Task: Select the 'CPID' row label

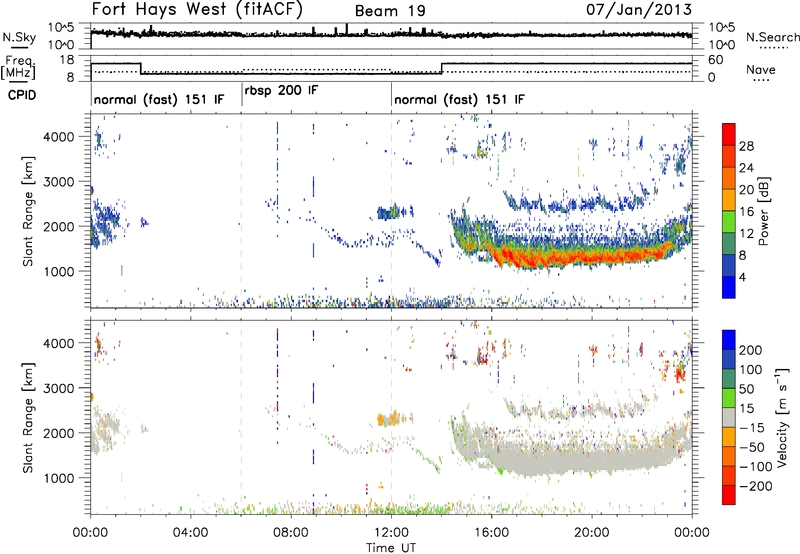Action: 22,95
